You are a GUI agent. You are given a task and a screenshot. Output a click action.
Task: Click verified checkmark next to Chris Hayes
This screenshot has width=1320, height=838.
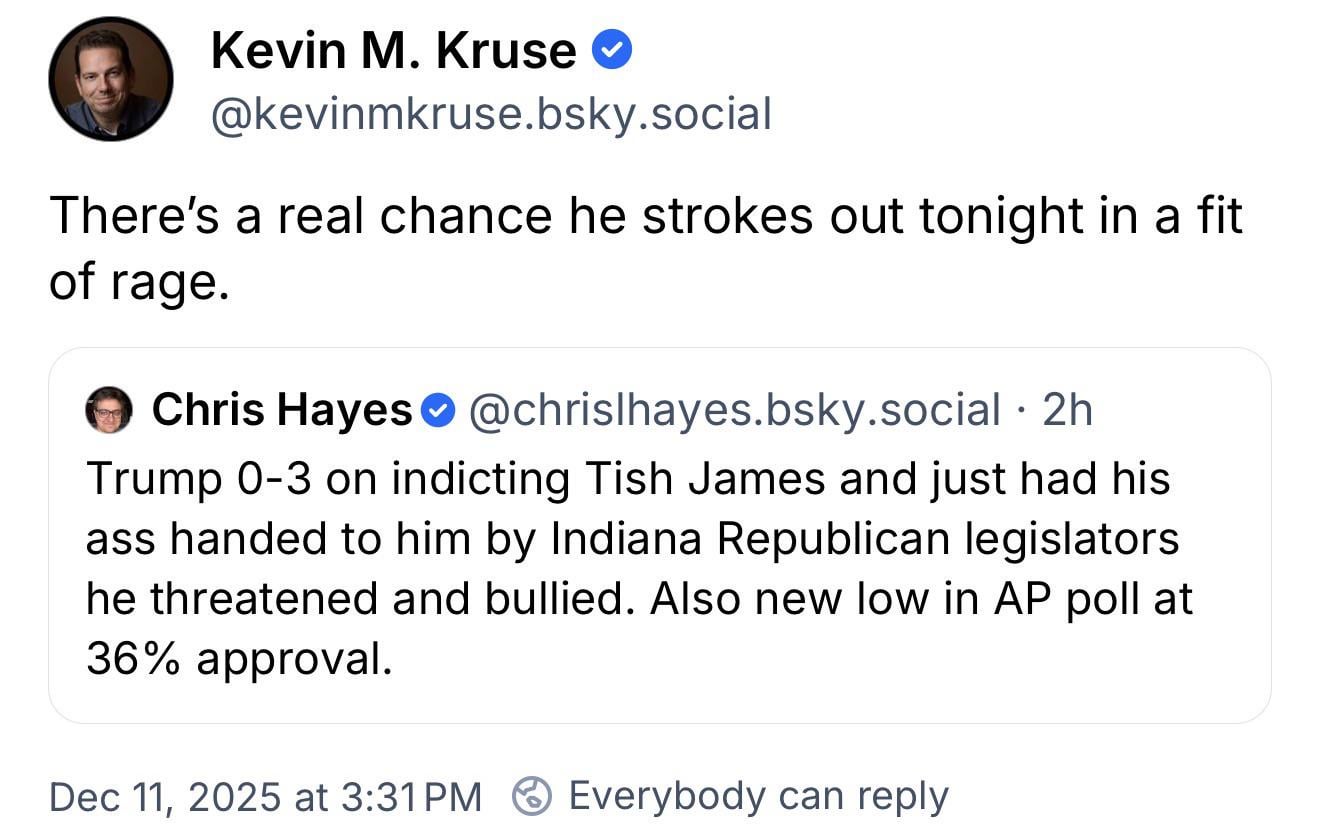tap(439, 410)
